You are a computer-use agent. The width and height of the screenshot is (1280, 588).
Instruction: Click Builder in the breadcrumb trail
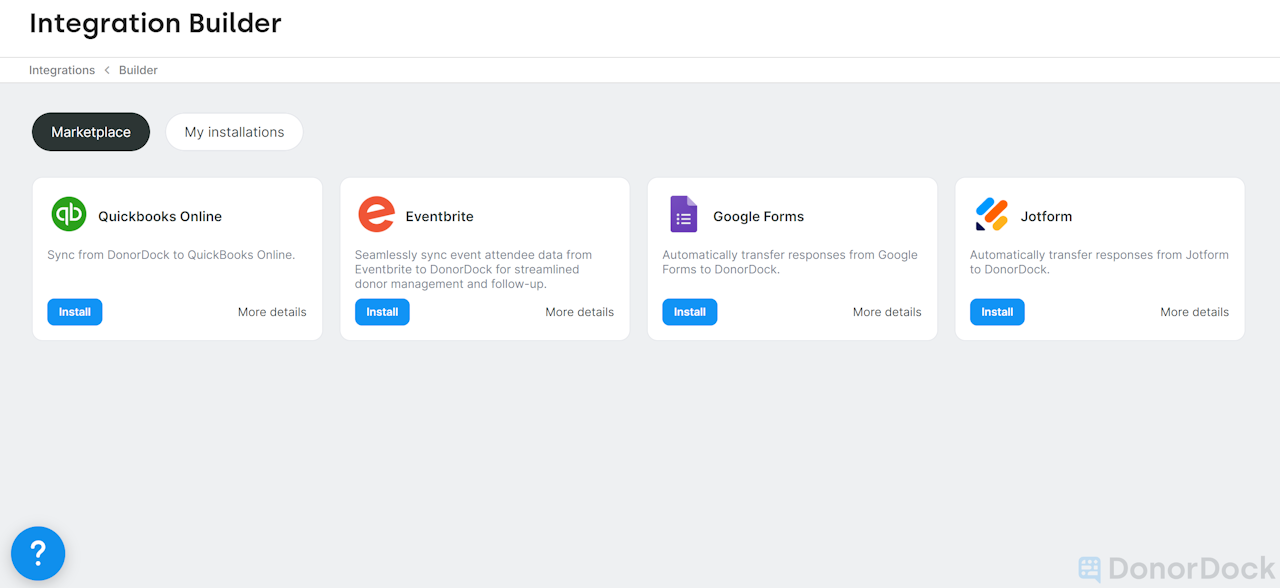(x=138, y=70)
